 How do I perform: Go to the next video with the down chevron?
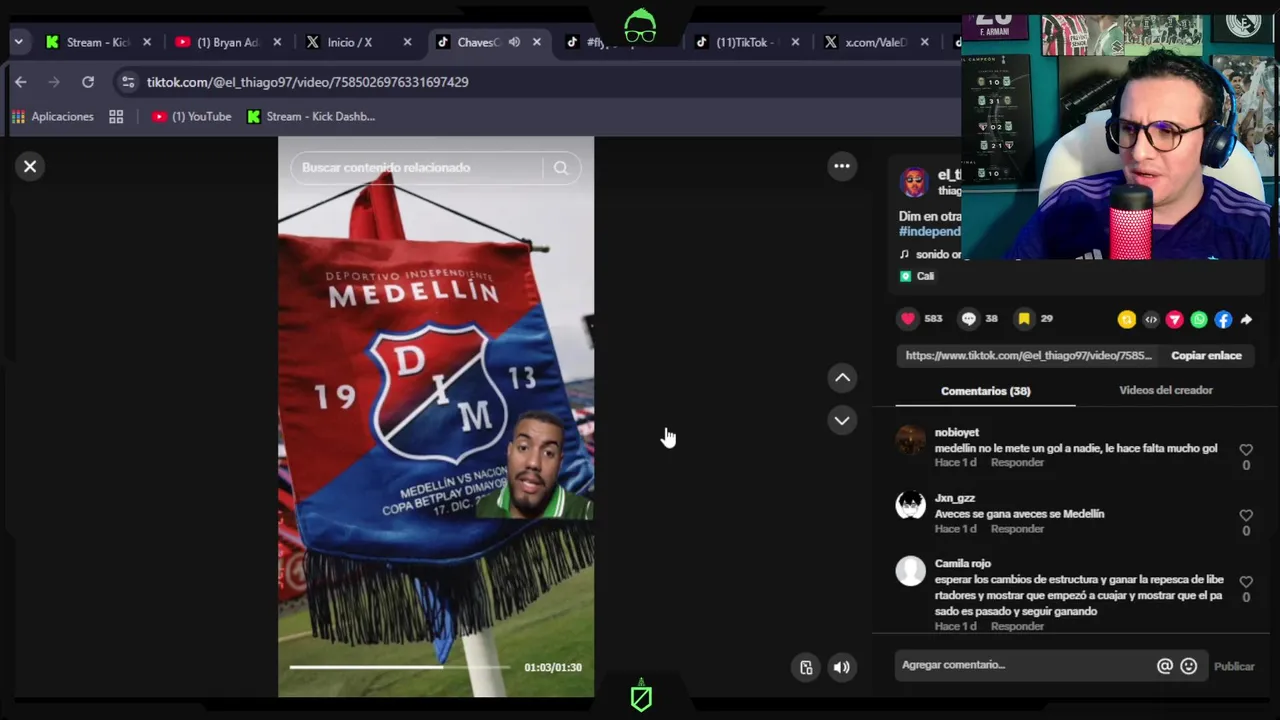pos(842,421)
